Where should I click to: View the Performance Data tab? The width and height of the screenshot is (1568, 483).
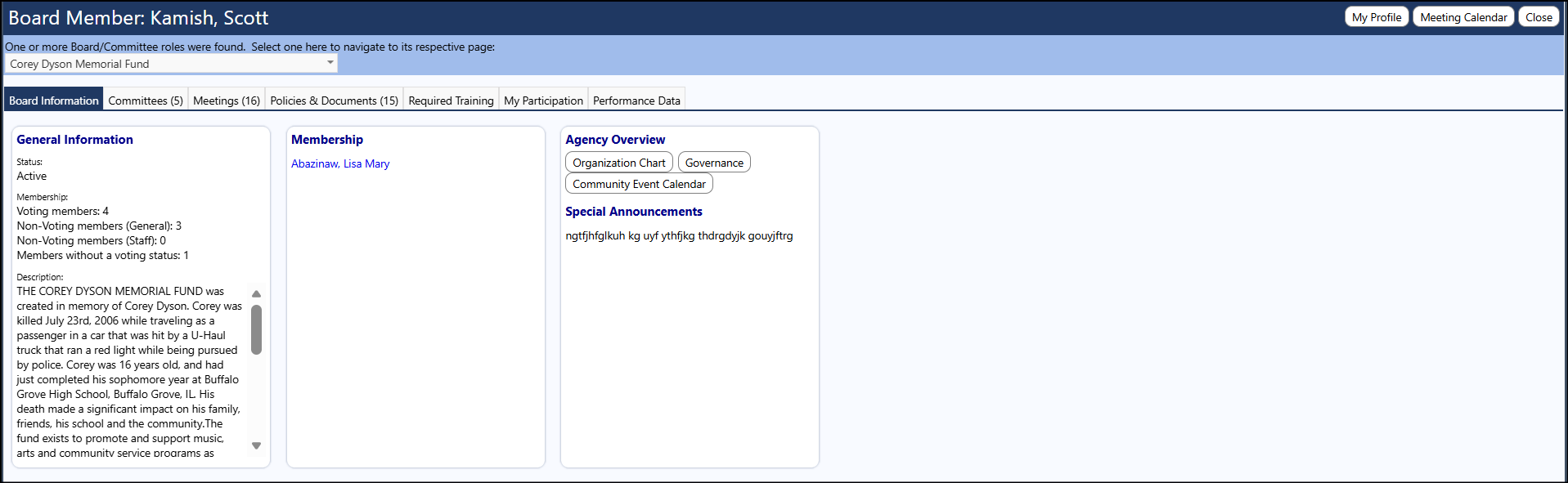coord(636,101)
